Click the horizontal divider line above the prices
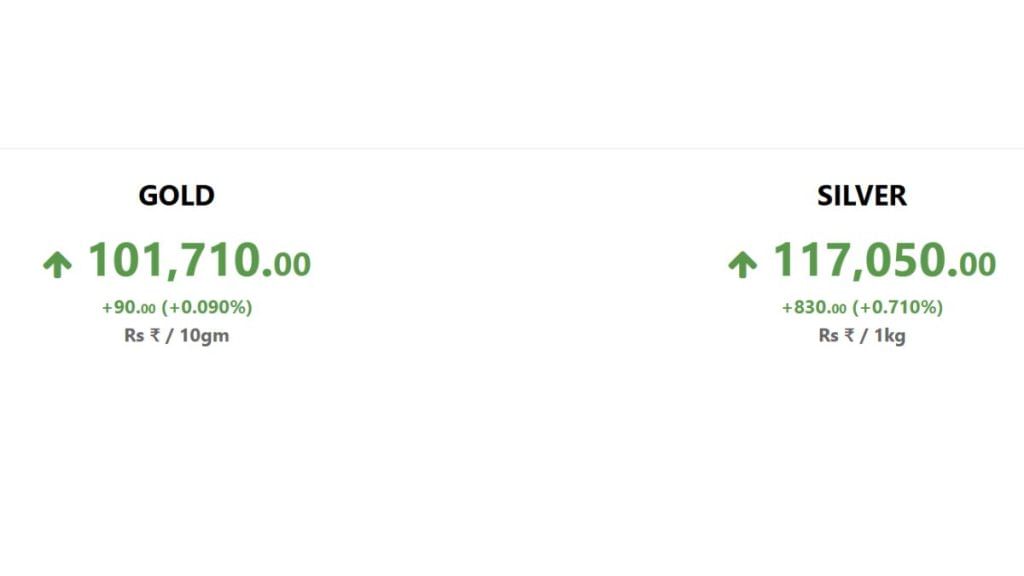The height and width of the screenshot is (576, 1024). point(512,148)
